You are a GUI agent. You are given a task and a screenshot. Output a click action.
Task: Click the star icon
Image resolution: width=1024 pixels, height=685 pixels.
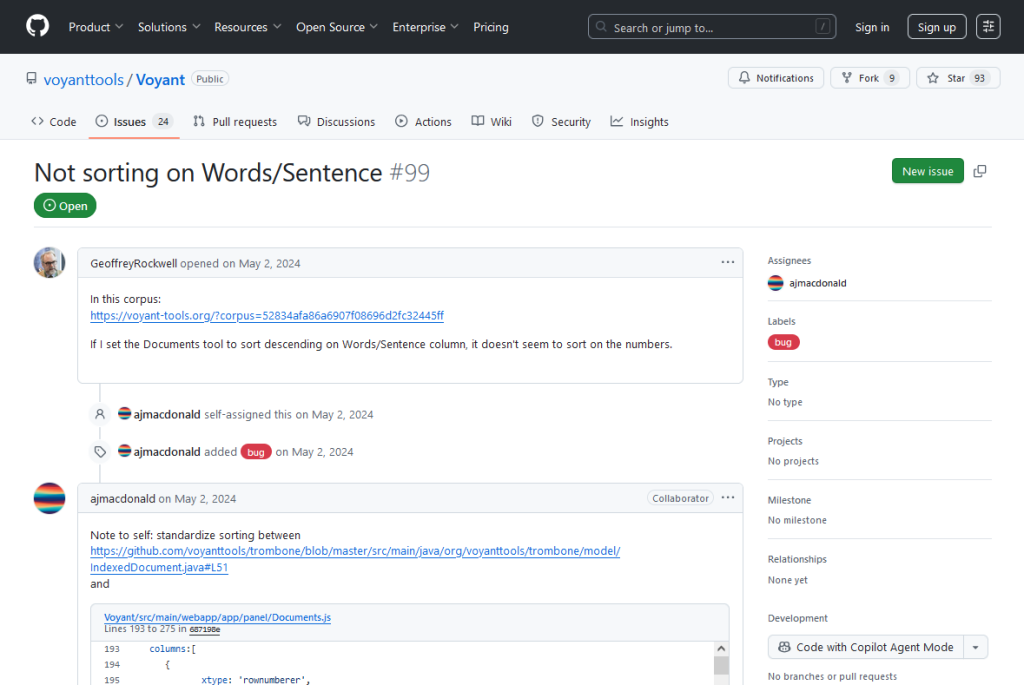pyautogui.click(x=933, y=78)
